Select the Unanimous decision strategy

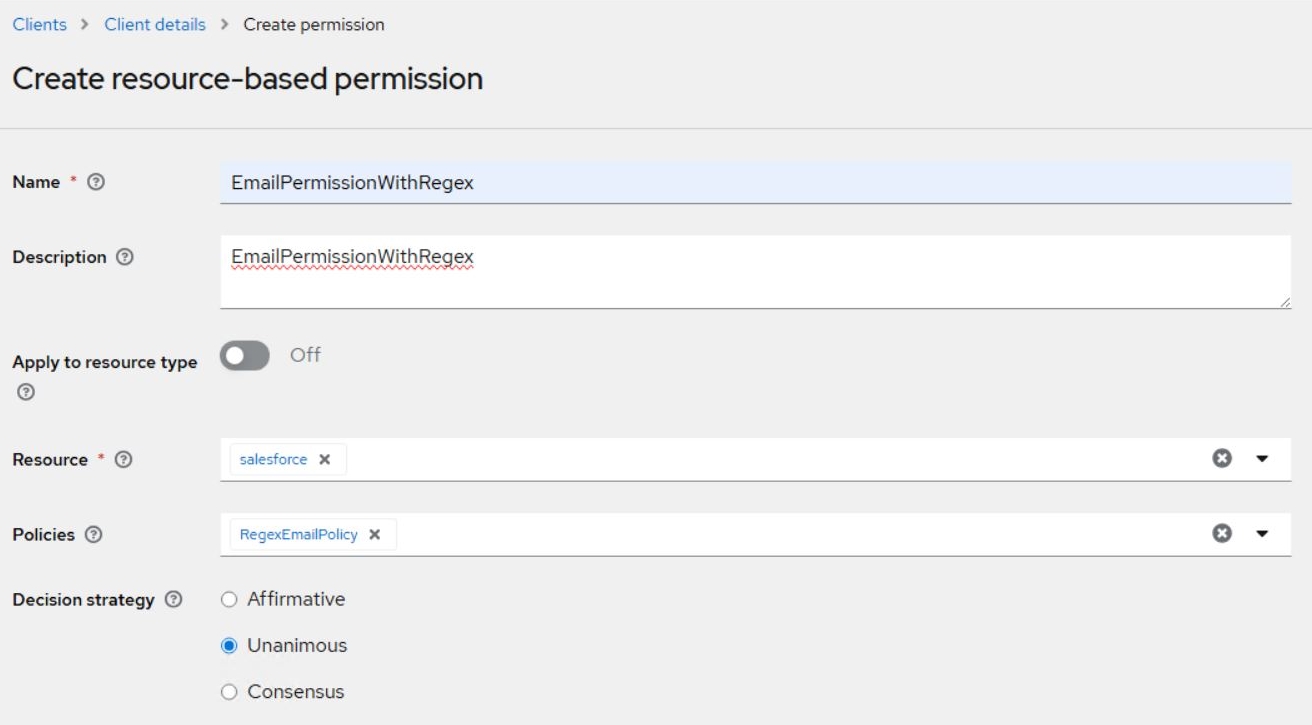point(230,646)
